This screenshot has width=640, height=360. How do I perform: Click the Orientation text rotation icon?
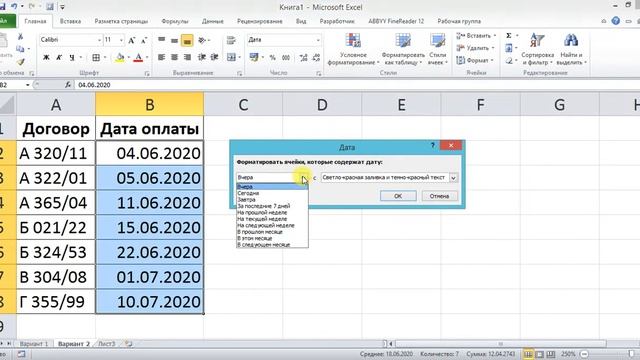[202, 40]
